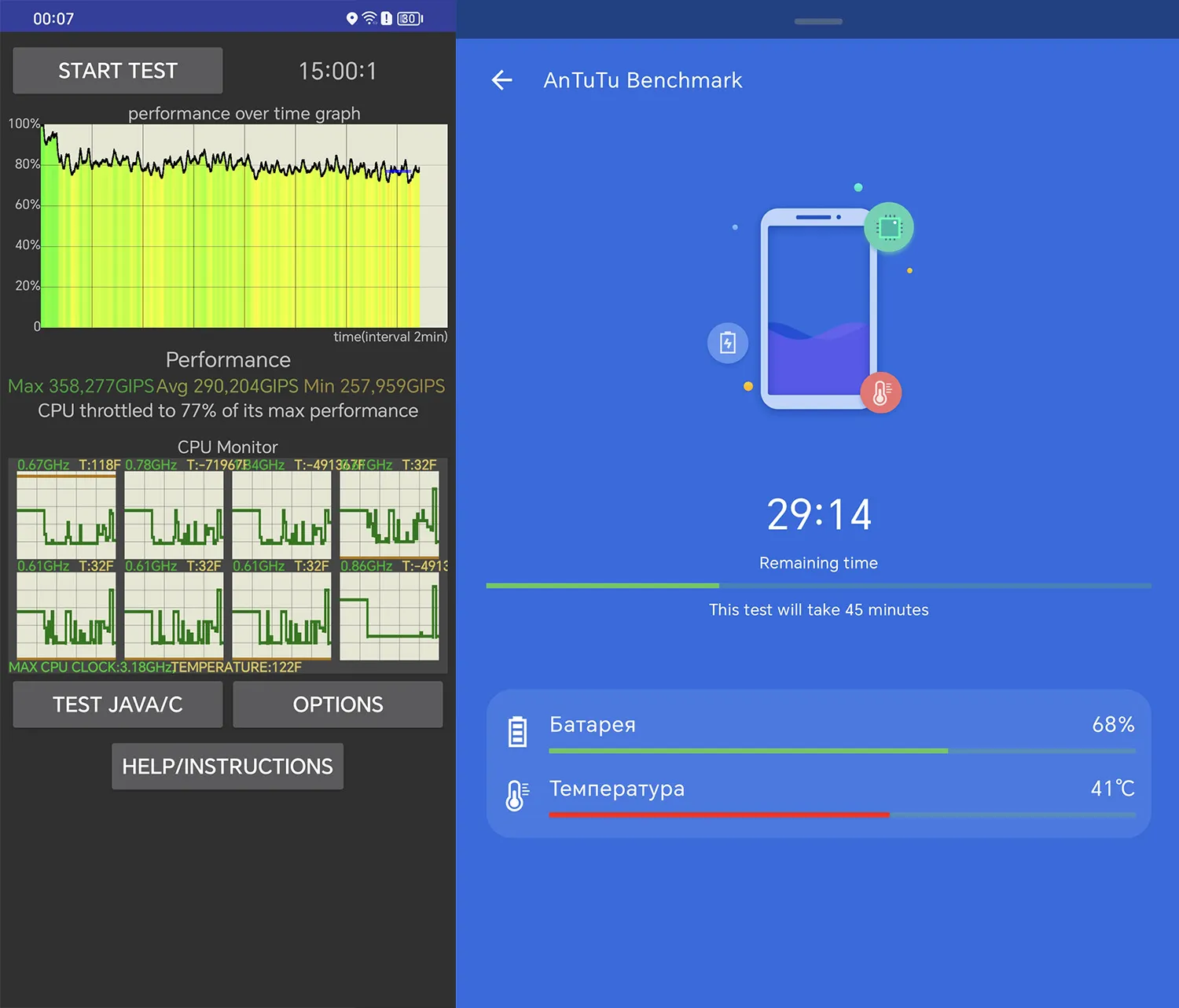Tap the green CPU chip icon
Screen dimensions: 1179x1008
(889, 228)
